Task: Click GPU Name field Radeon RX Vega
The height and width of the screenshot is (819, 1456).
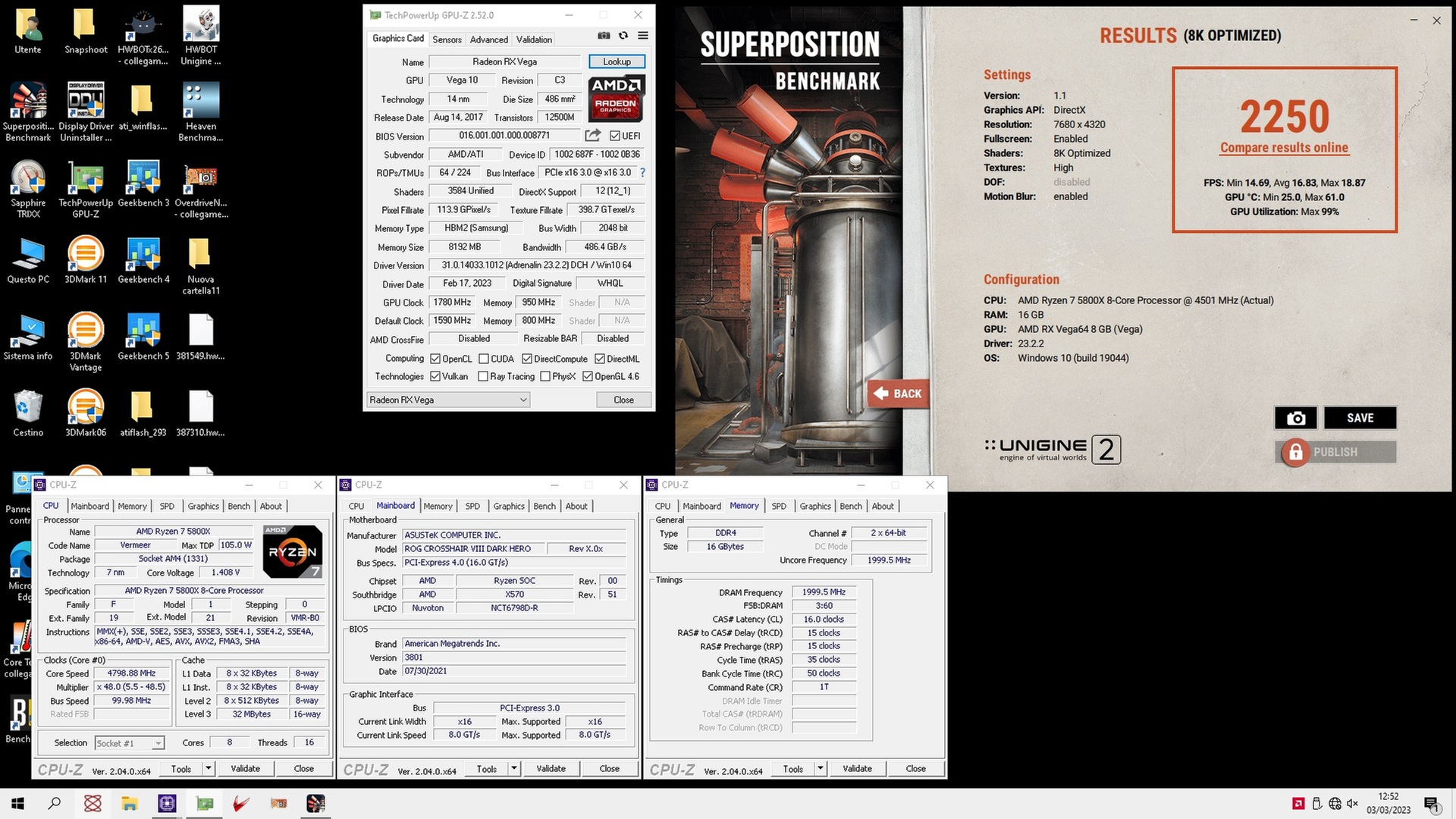Action: pos(505,61)
